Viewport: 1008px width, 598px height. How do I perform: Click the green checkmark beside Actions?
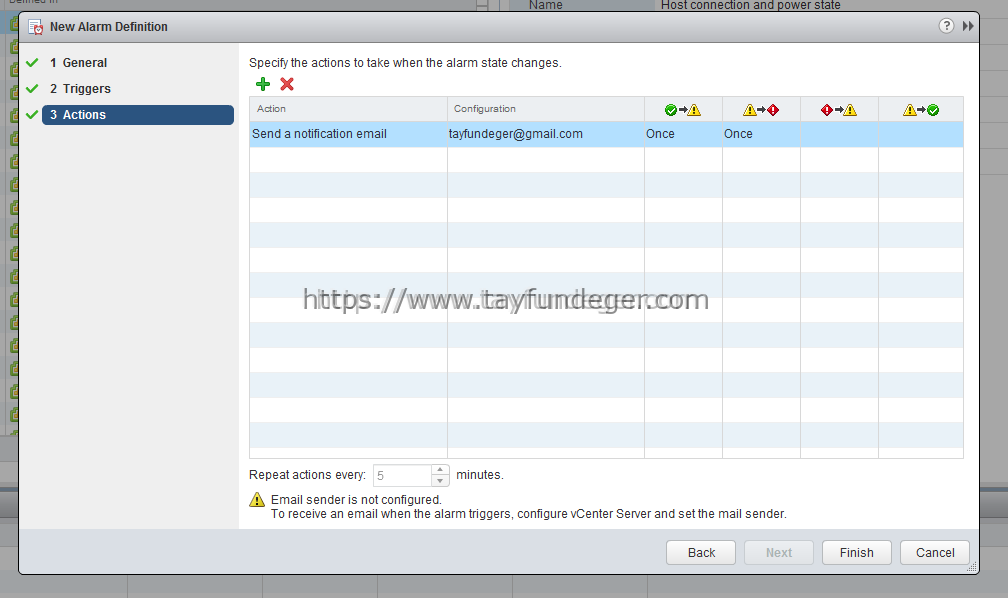(32, 114)
